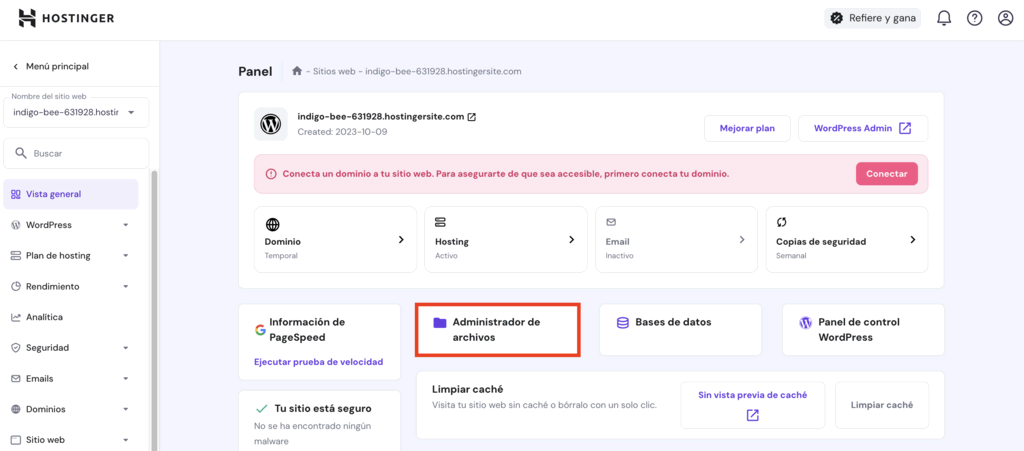Expand the Seguridad sidebar menu
Viewport: 1024px width, 451px height.
(x=71, y=348)
